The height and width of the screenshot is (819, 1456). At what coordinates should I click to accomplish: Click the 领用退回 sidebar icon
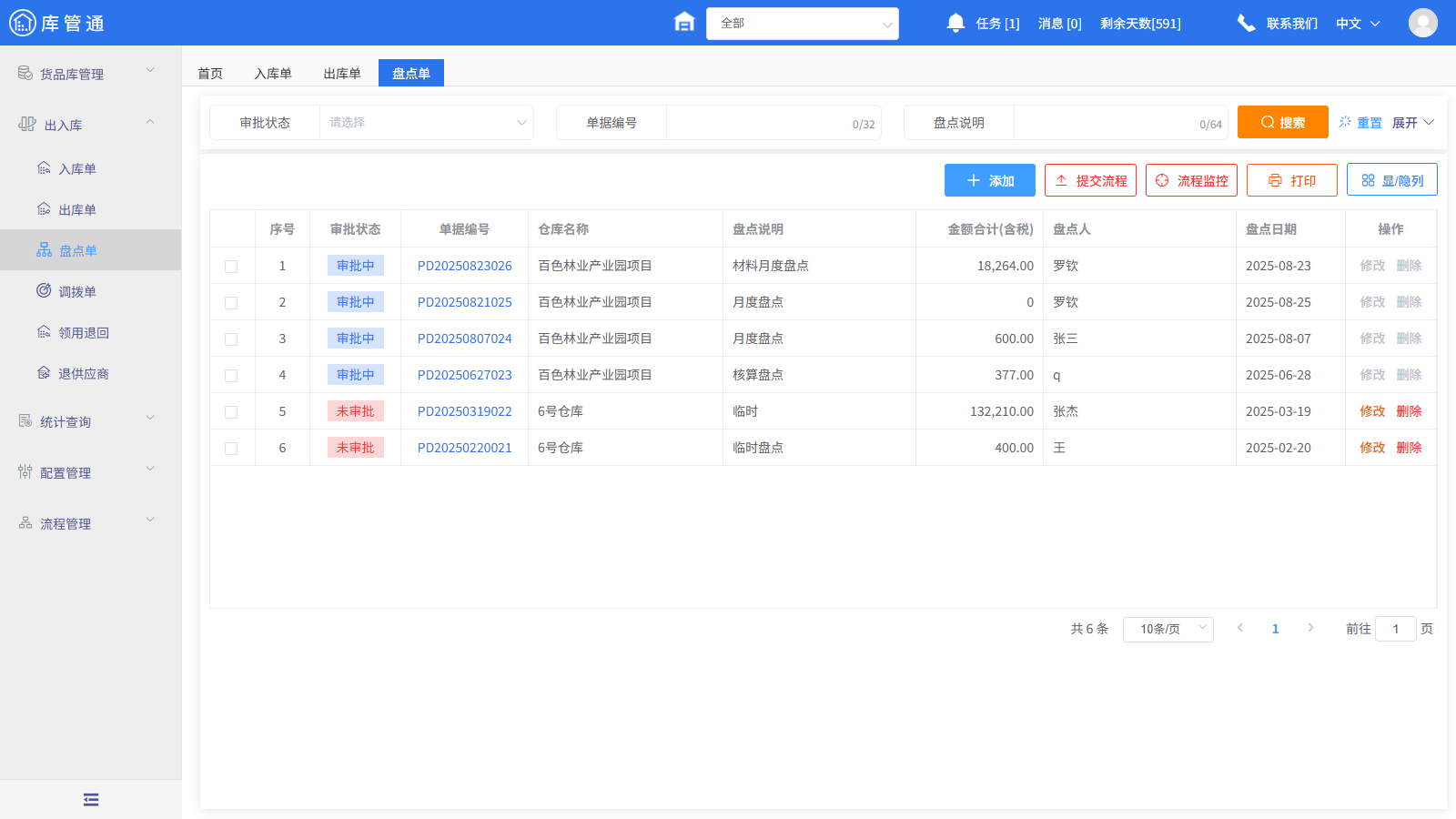(44, 332)
